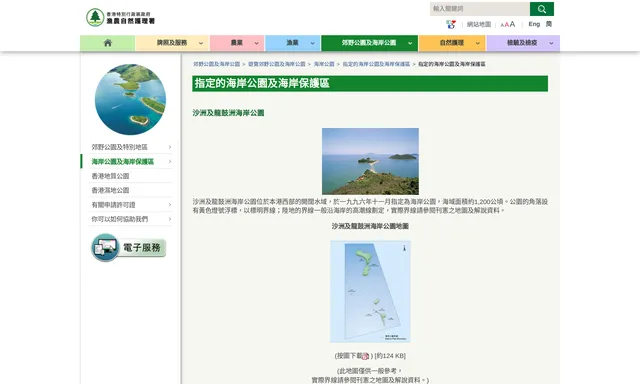
Task: Expand the 漁業 dropdown arrow
Action: [312, 43]
